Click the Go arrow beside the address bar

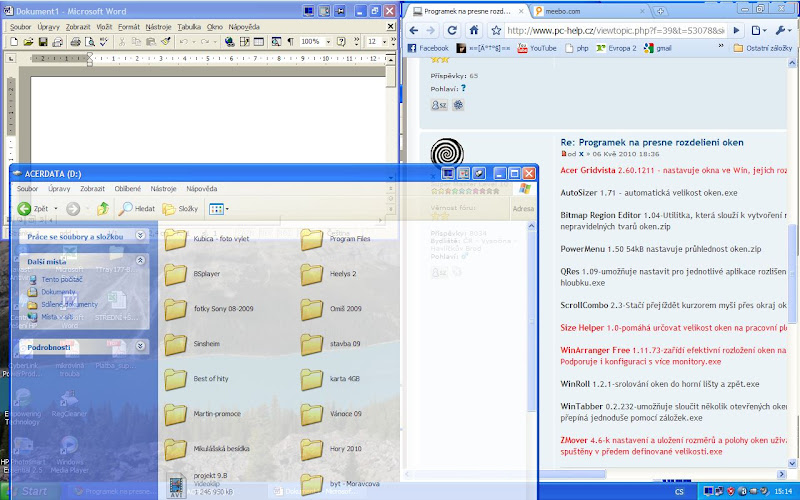click(736, 31)
